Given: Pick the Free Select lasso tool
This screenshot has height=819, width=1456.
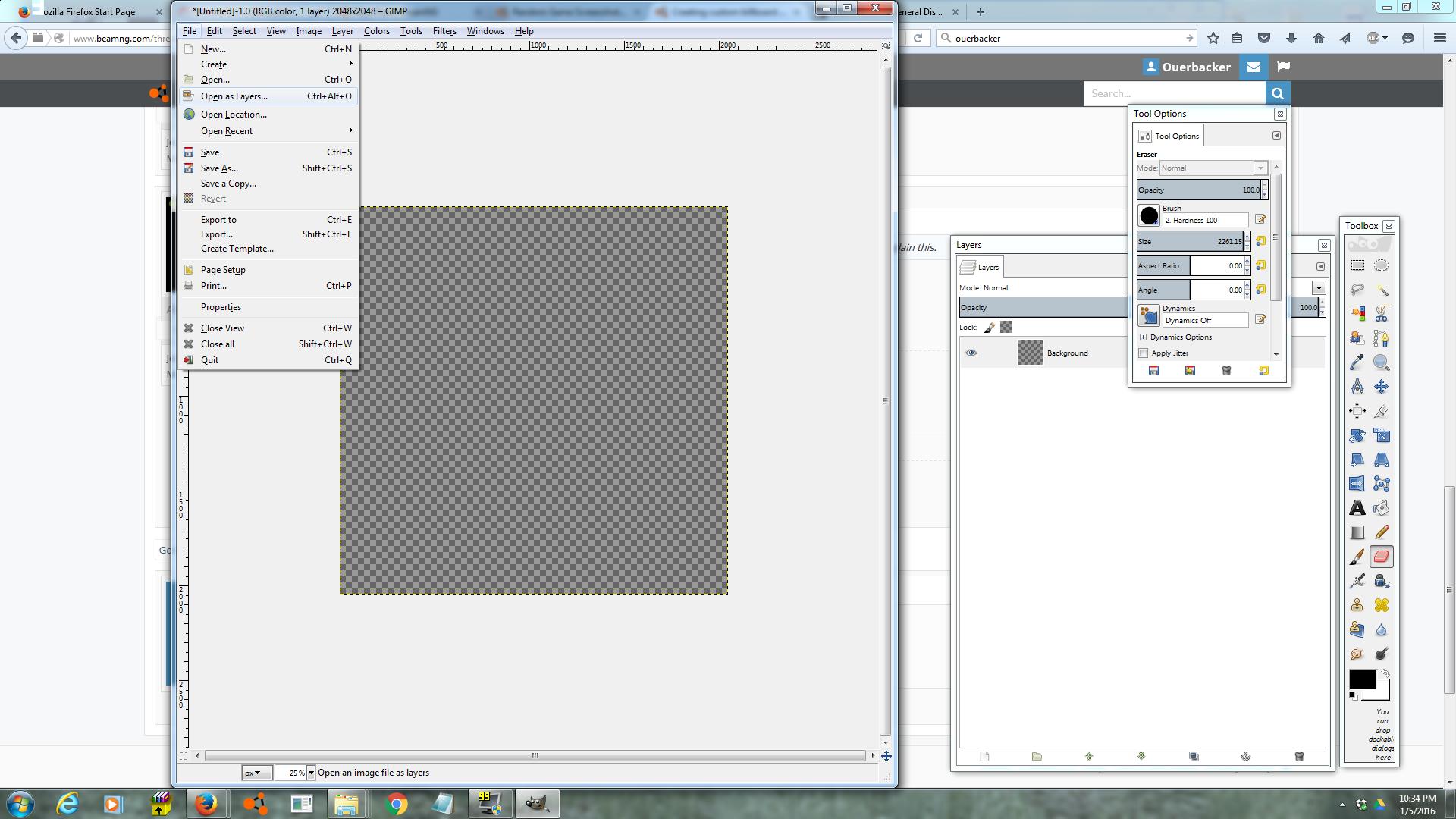Looking at the screenshot, I should point(1357,290).
